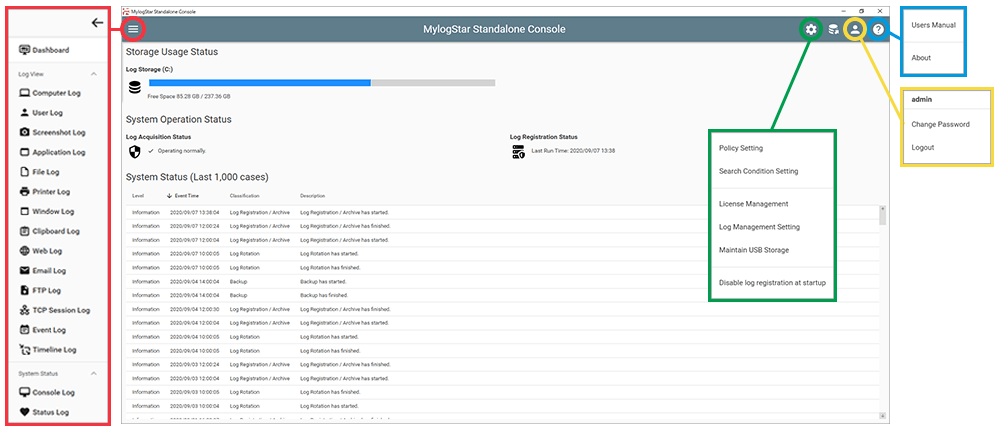Open Users Manual from help menu
The width and height of the screenshot is (1000, 432).
tap(932, 24)
